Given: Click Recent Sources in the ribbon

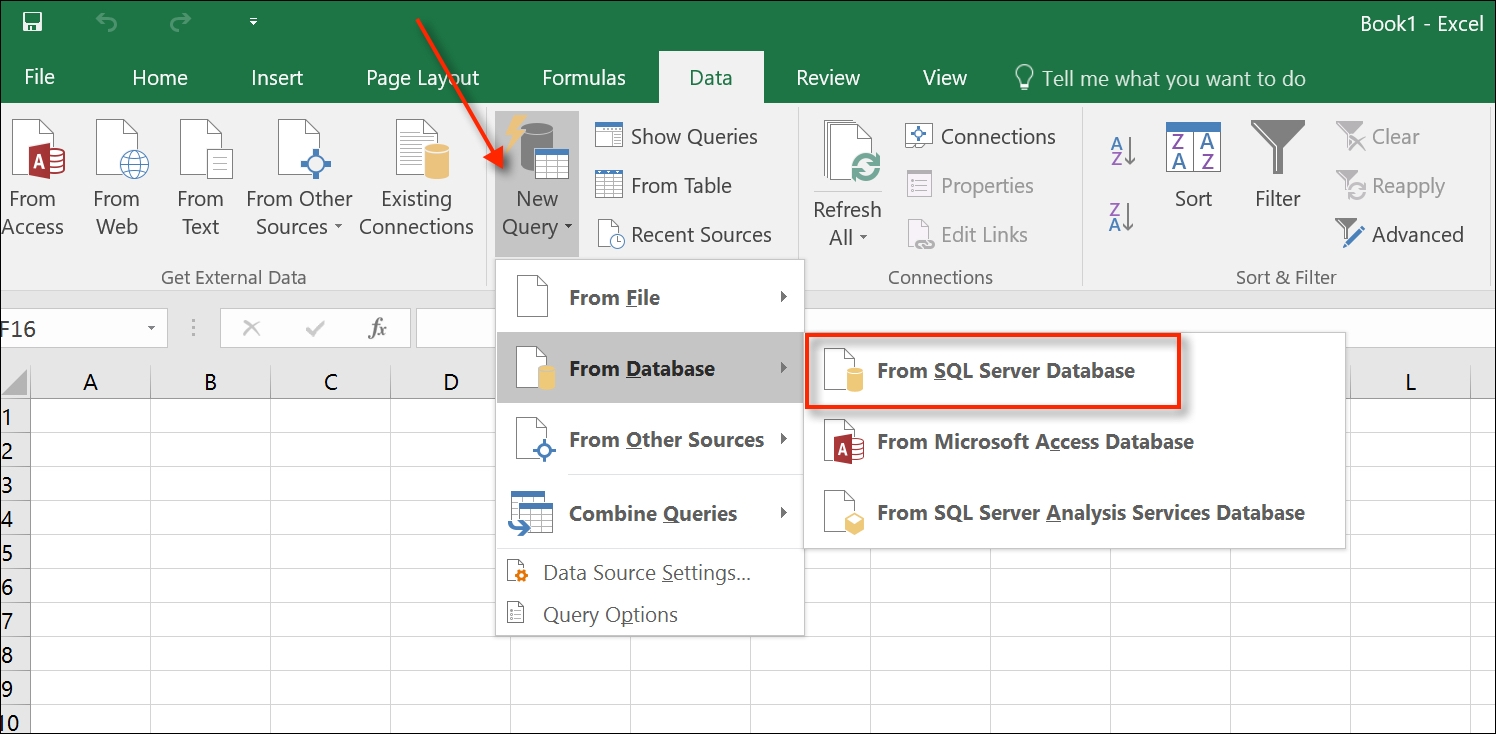Looking at the screenshot, I should (x=684, y=235).
